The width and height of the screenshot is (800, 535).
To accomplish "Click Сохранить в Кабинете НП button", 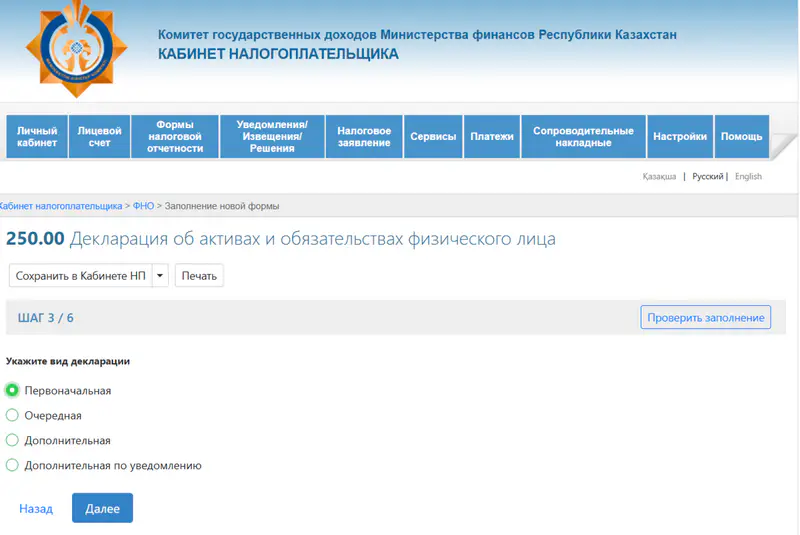I will click(80, 276).
